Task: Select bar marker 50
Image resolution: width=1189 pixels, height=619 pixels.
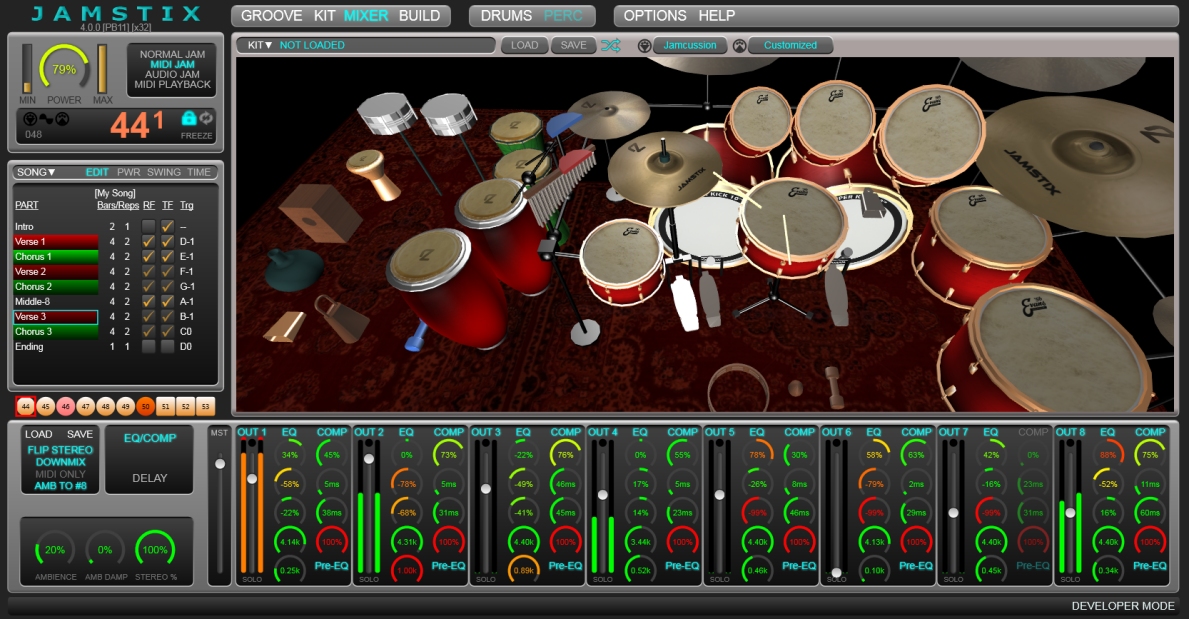Action: pos(146,407)
